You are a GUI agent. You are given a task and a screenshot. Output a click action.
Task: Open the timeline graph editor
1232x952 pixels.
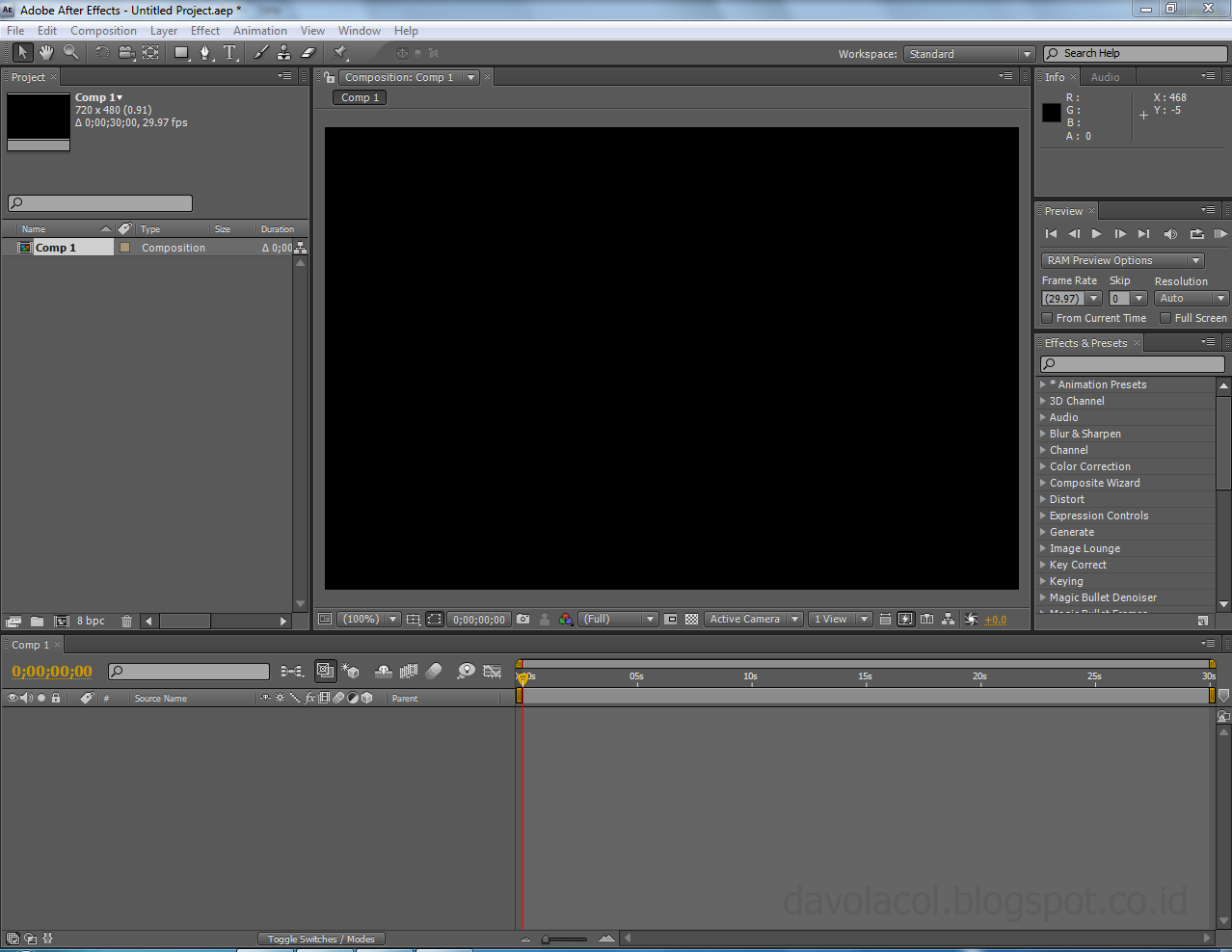coord(493,671)
